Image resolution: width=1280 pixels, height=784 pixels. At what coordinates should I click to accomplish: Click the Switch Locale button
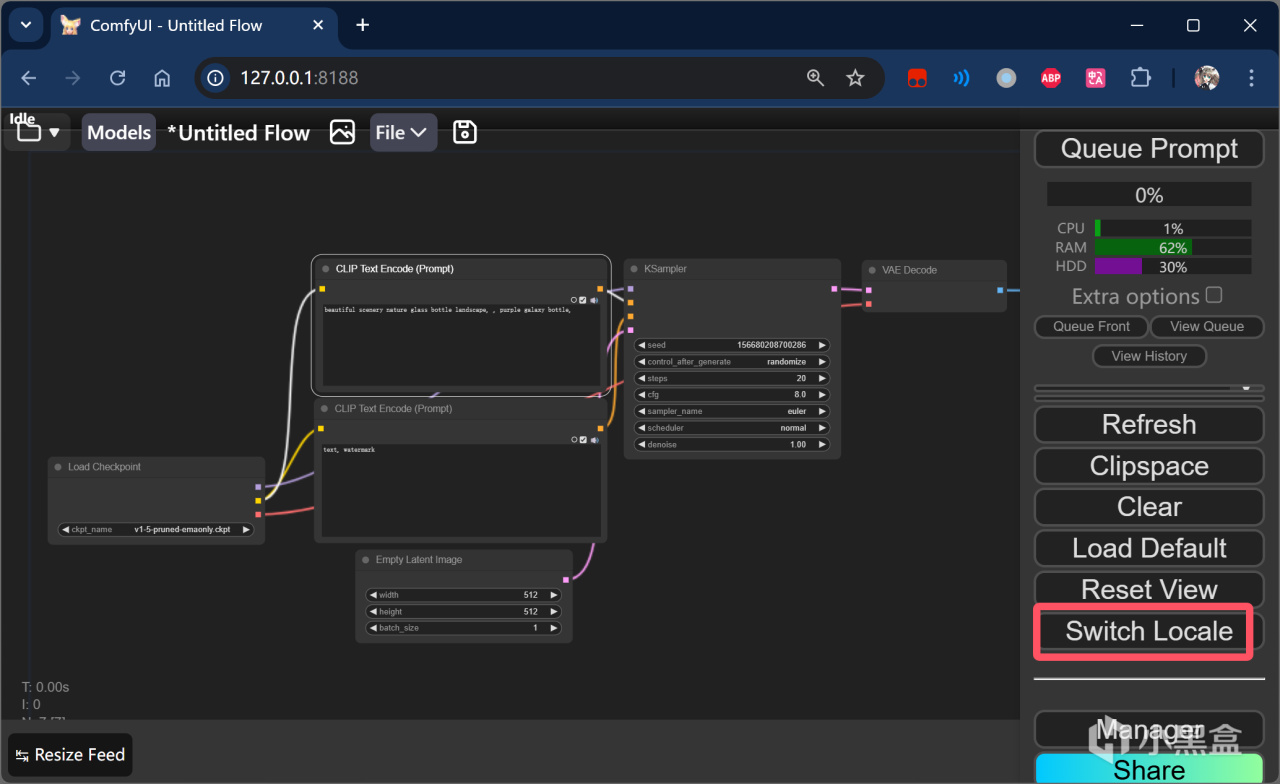click(1148, 631)
